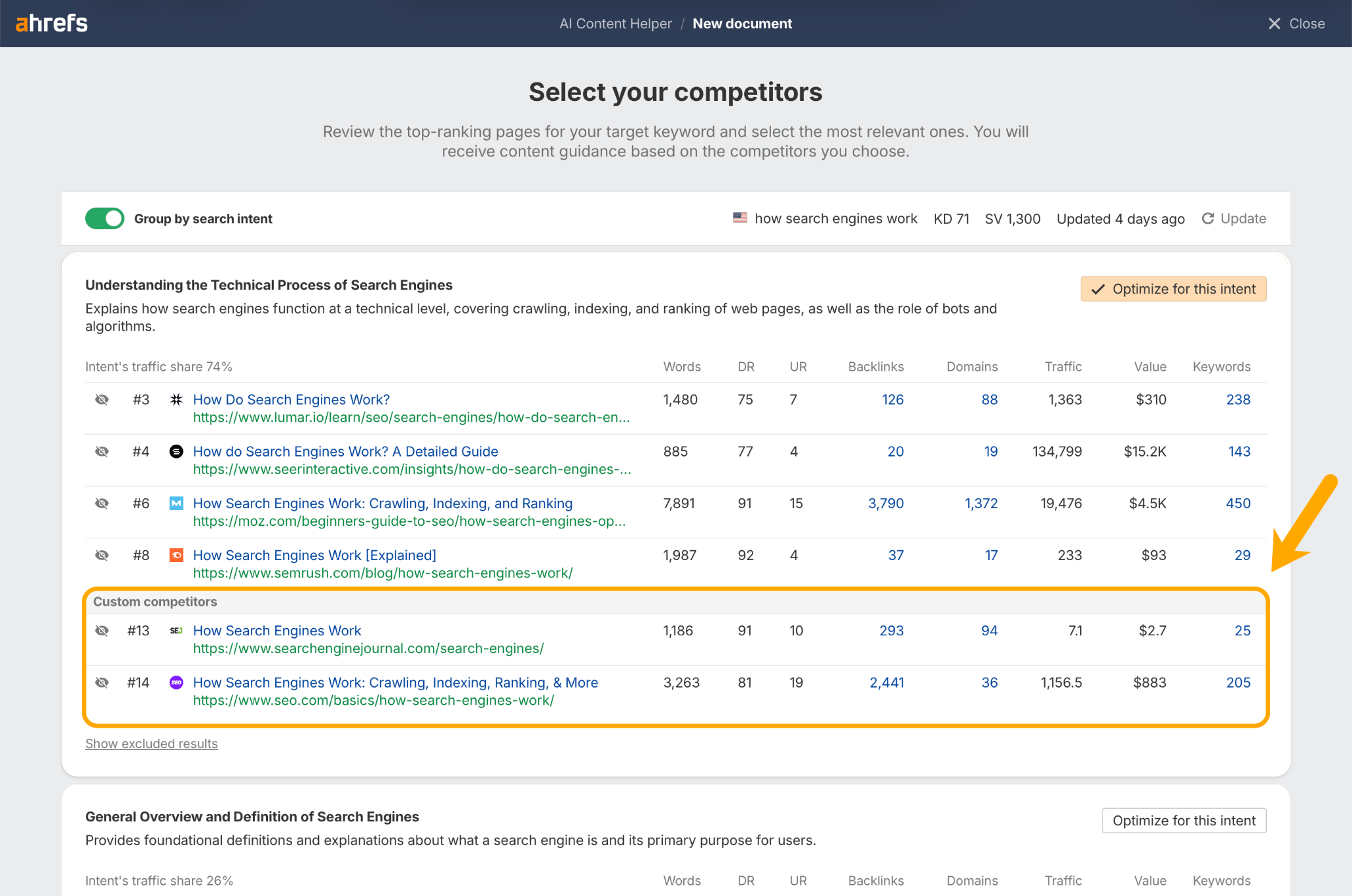
Task: Click the Moz site icon on result #6
Action: coord(176,503)
